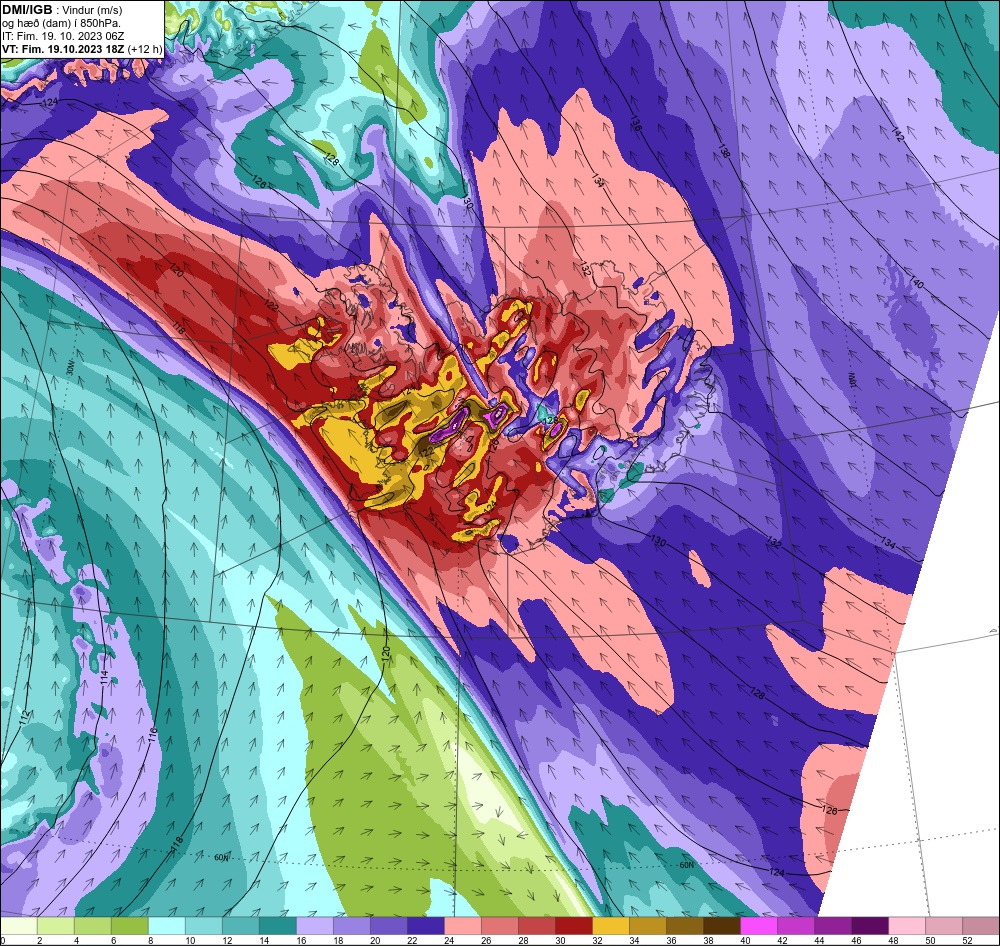Click the legend swatch between 18 and 20
Image resolution: width=1000 pixels, height=946 pixels.
[352, 926]
